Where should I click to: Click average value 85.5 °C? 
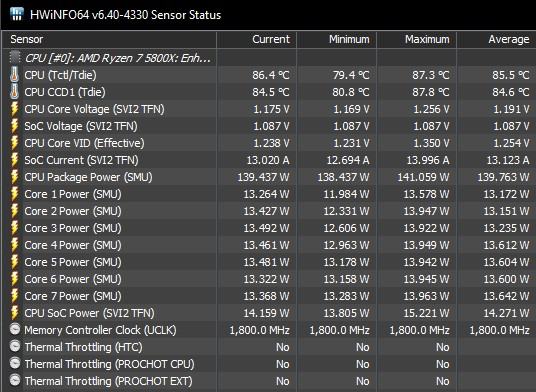click(x=511, y=75)
